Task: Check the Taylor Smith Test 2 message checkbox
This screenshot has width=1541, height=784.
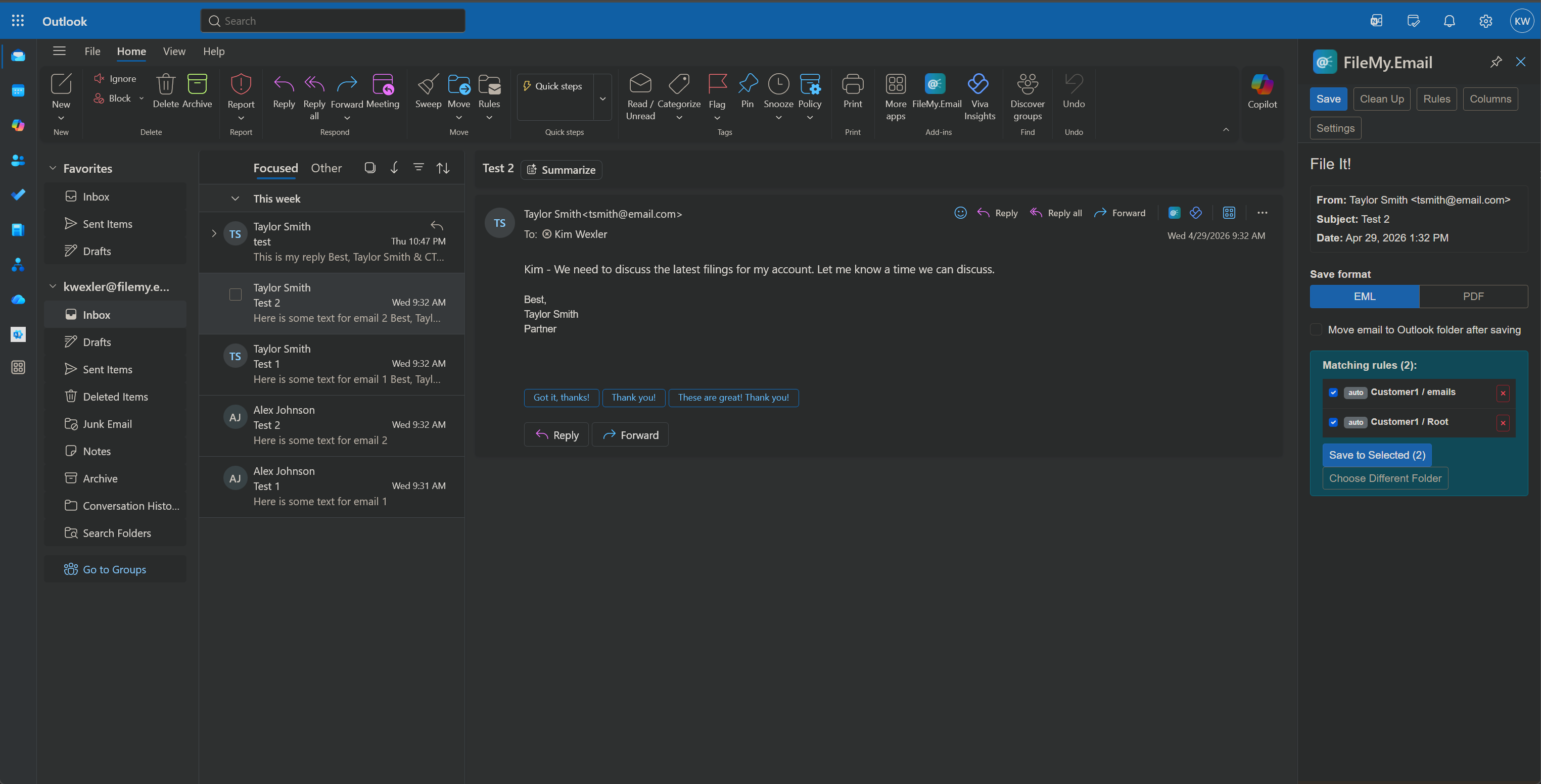Action: (236, 294)
